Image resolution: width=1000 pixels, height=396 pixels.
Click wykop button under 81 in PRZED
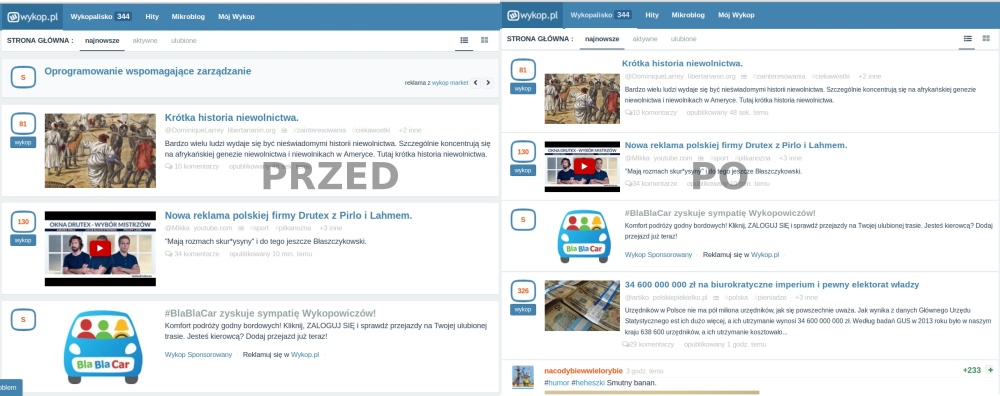coord(23,142)
